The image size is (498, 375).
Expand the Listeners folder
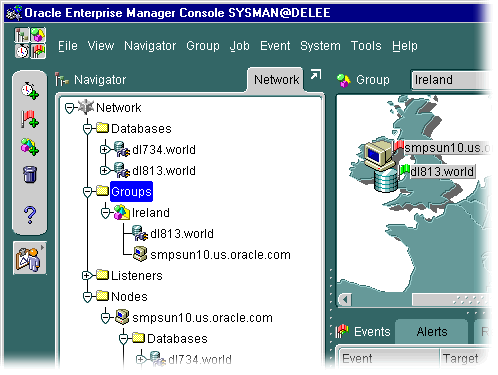pos(87,275)
